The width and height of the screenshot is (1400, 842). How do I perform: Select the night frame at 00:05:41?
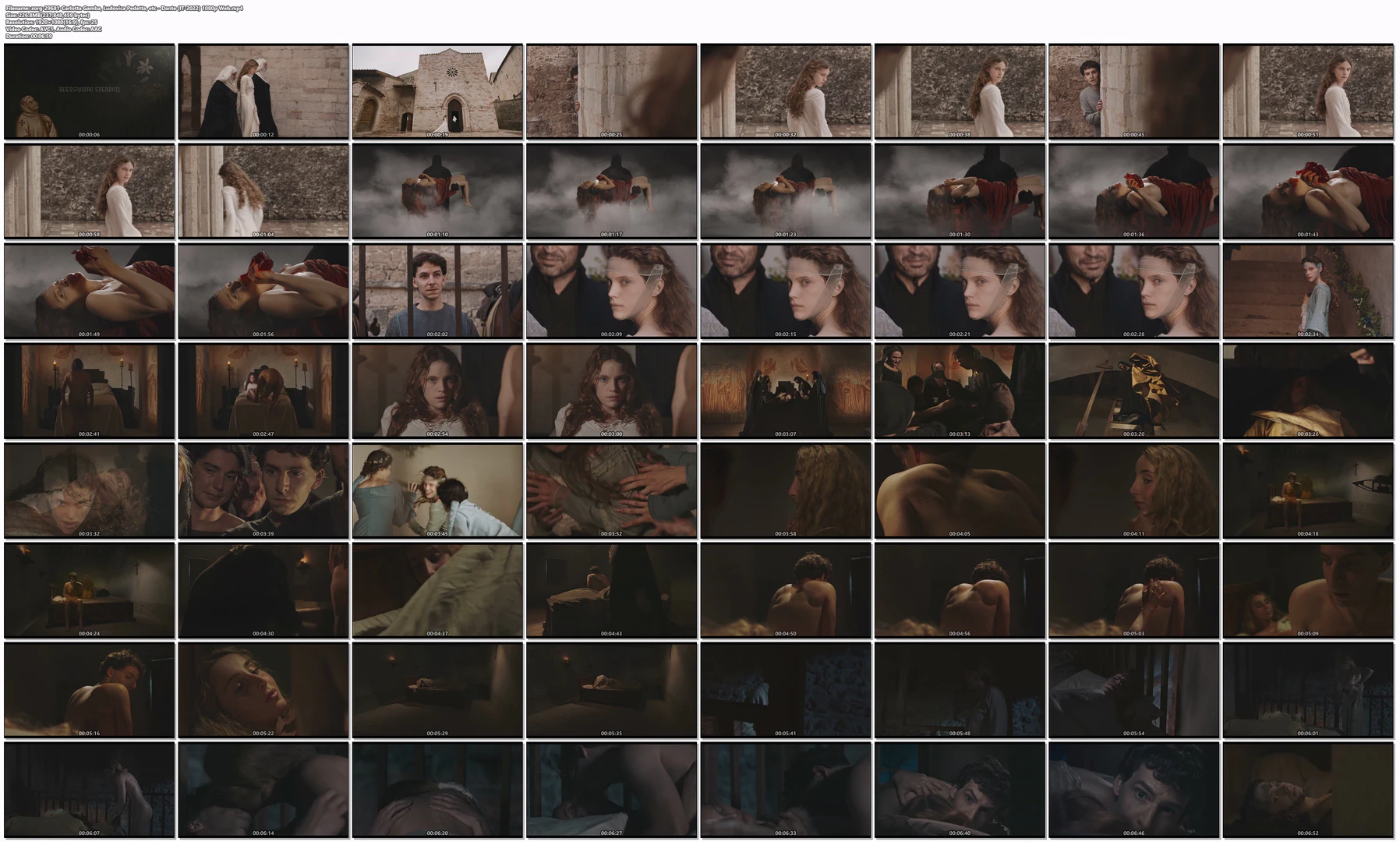786,690
